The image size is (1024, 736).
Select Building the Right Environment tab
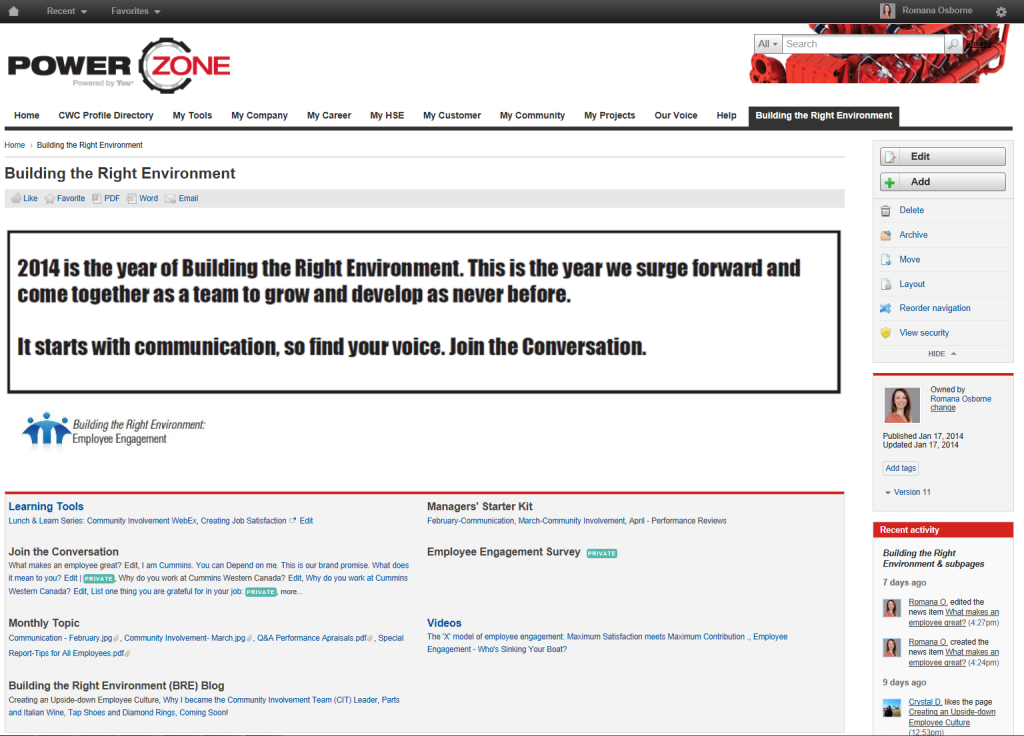click(x=824, y=116)
